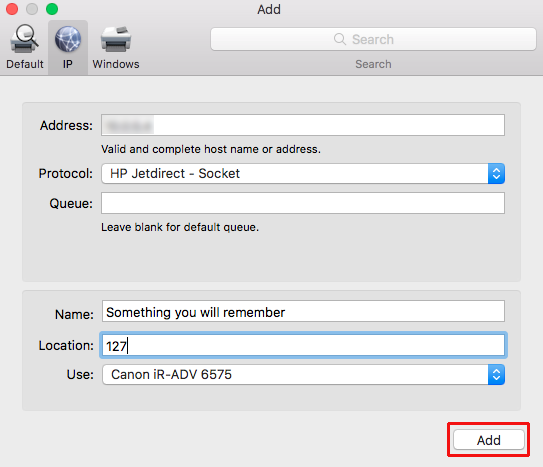This screenshot has width=543, height=467.
Task: Select the Default printer icon
Action: (24, 38)
